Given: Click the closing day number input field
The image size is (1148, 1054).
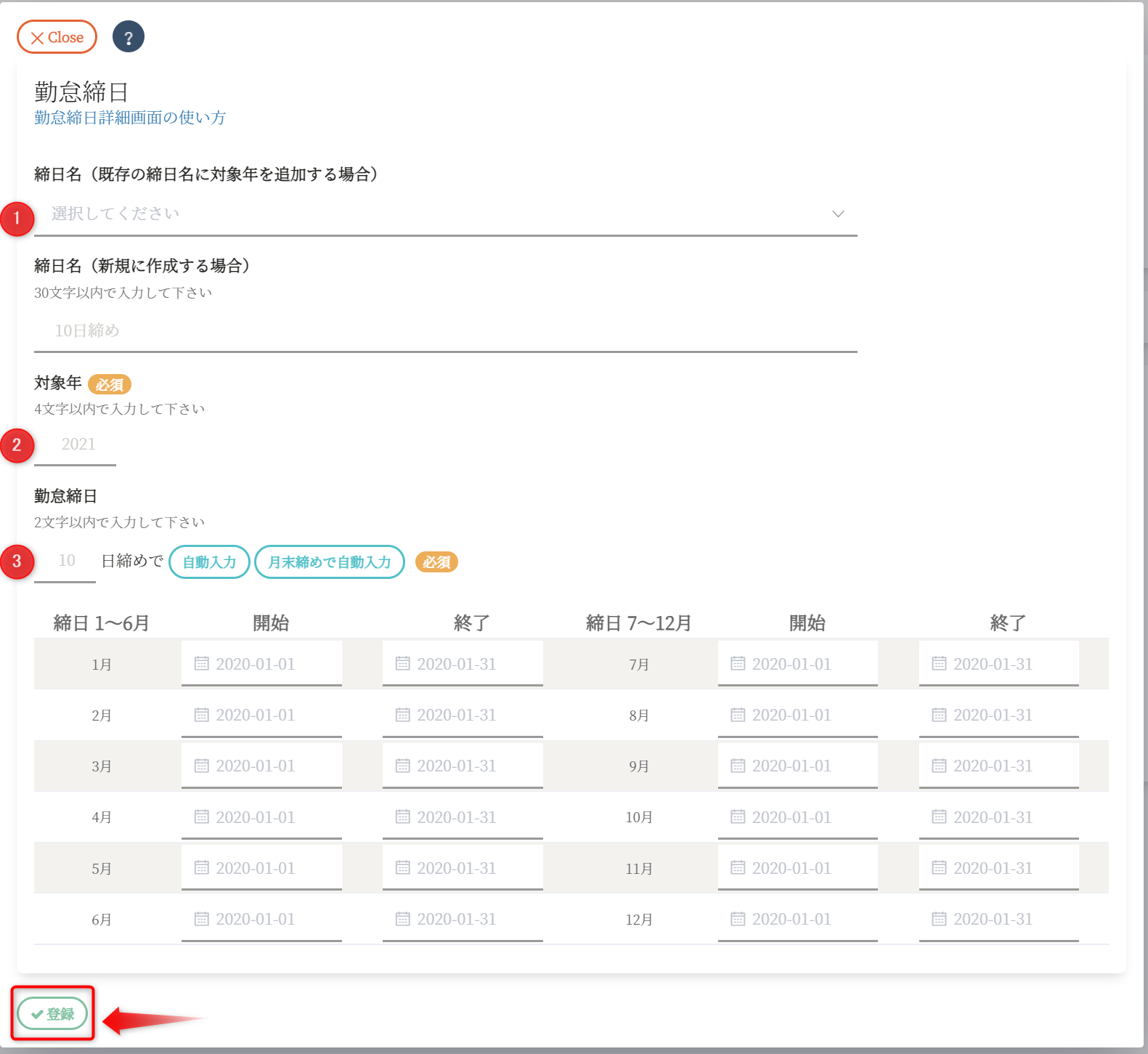Looking at the screenshot, I should [65, 561].
